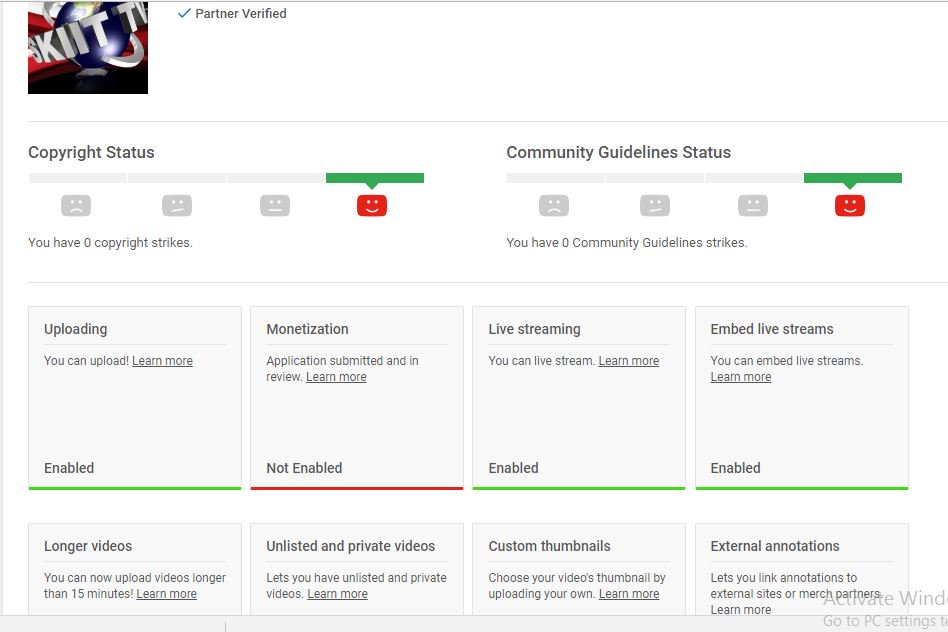Click the green Copyright Status progress bar segment
Image resolution: width=948 pixels, height=632 pixels.
click(x=375, y=178)
